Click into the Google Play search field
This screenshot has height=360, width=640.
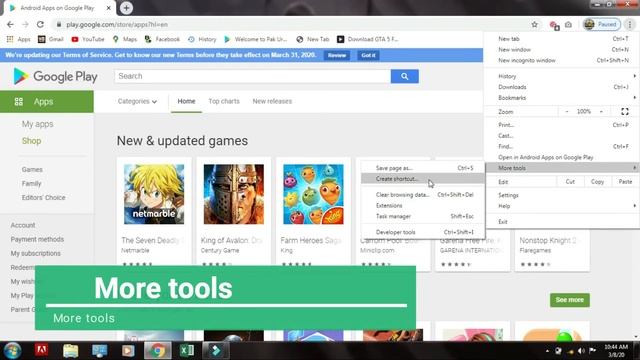tap(253, 76)
